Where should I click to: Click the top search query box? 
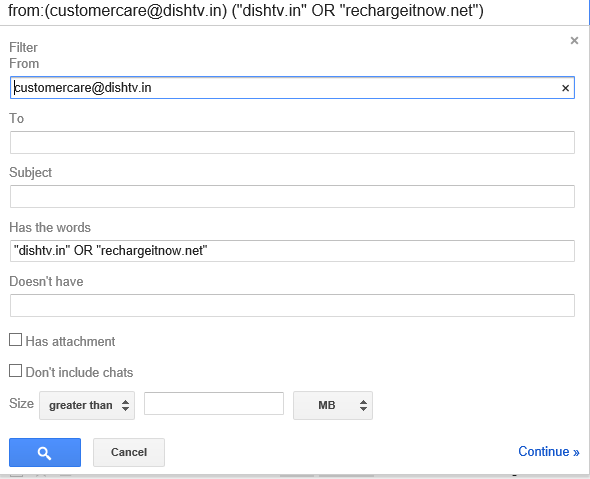pyautogui.click(x=293, y=11)
